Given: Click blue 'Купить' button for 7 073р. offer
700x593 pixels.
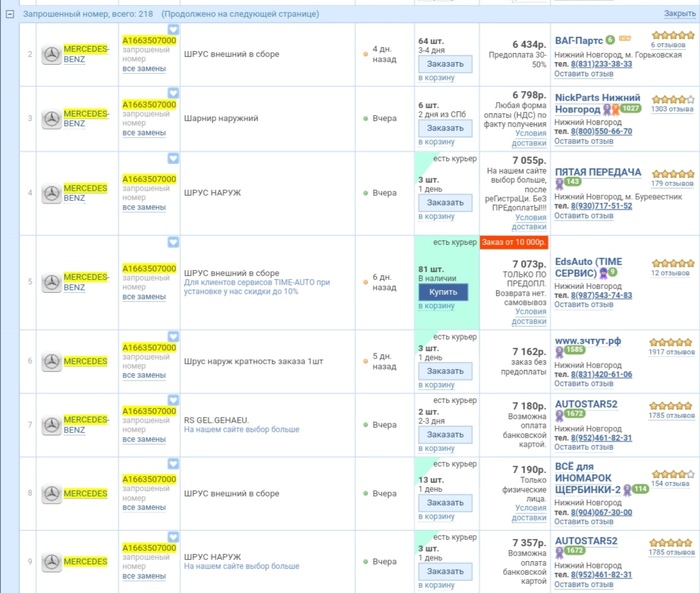Looking at the screenshot, I should tap(443, 292).
